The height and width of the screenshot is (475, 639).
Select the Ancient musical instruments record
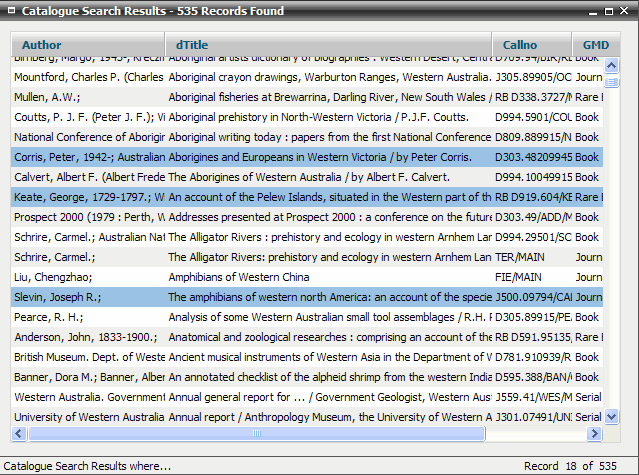(x=300, y=357)
